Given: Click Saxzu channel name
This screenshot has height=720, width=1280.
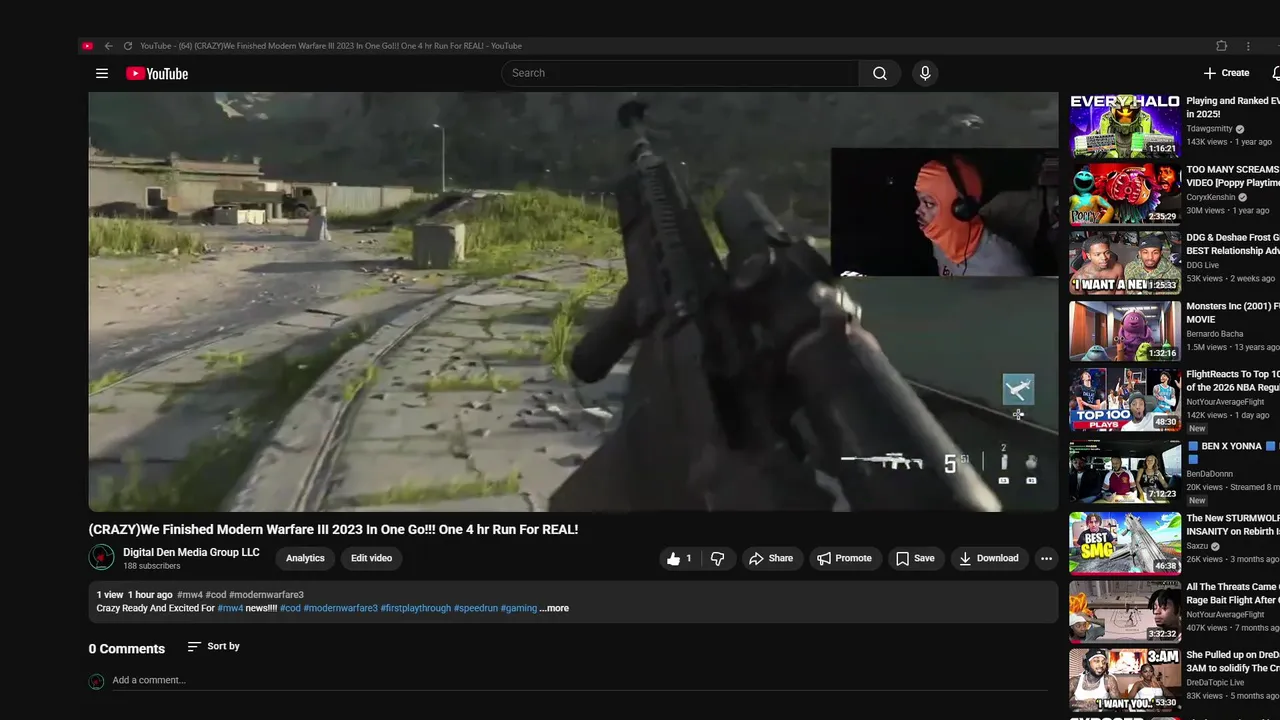Looking at the screenshot, I should click(x=1198, y=547).
